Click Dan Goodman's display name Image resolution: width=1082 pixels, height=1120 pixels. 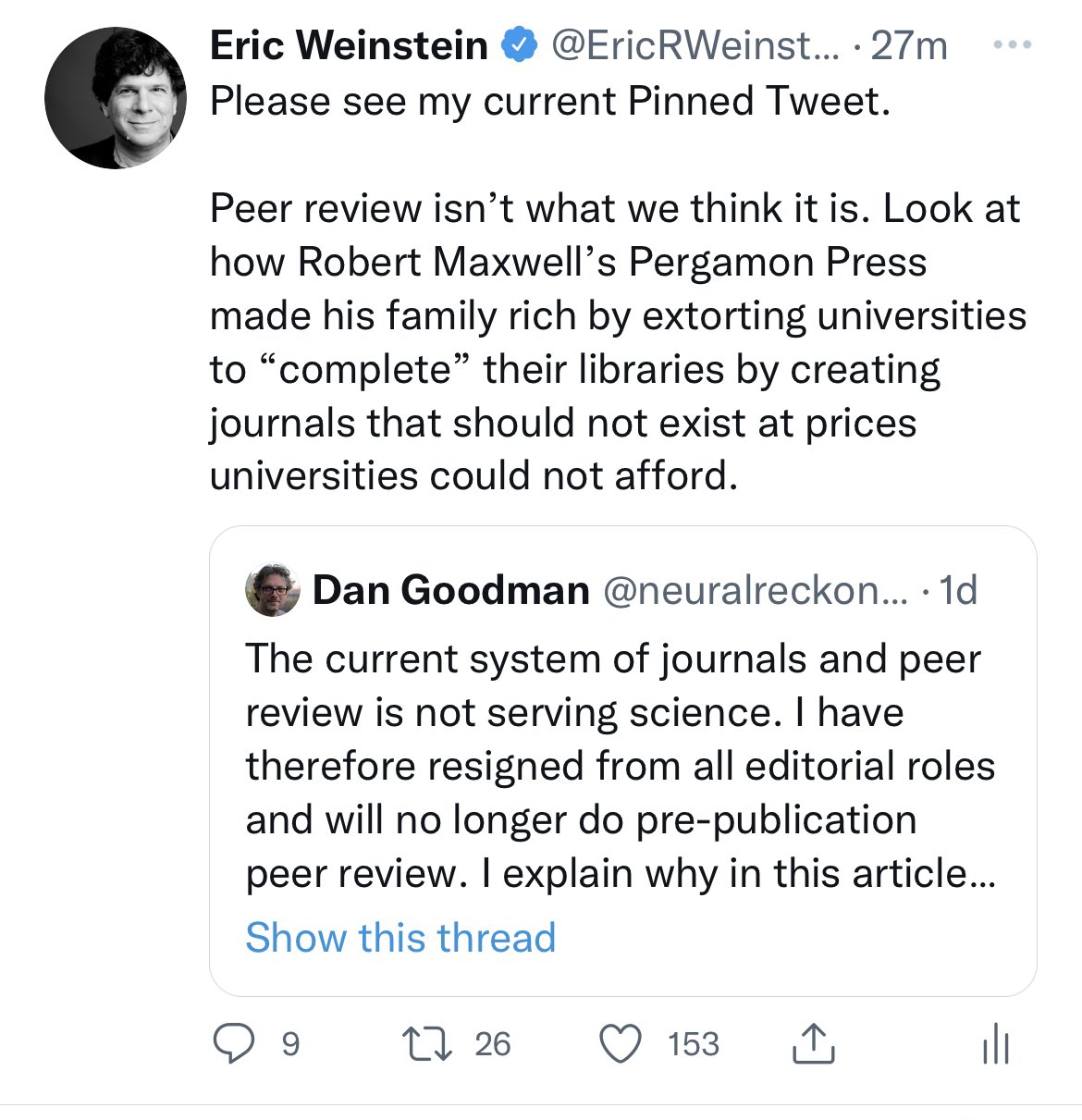pyautogui.click(x=451, y=590)
